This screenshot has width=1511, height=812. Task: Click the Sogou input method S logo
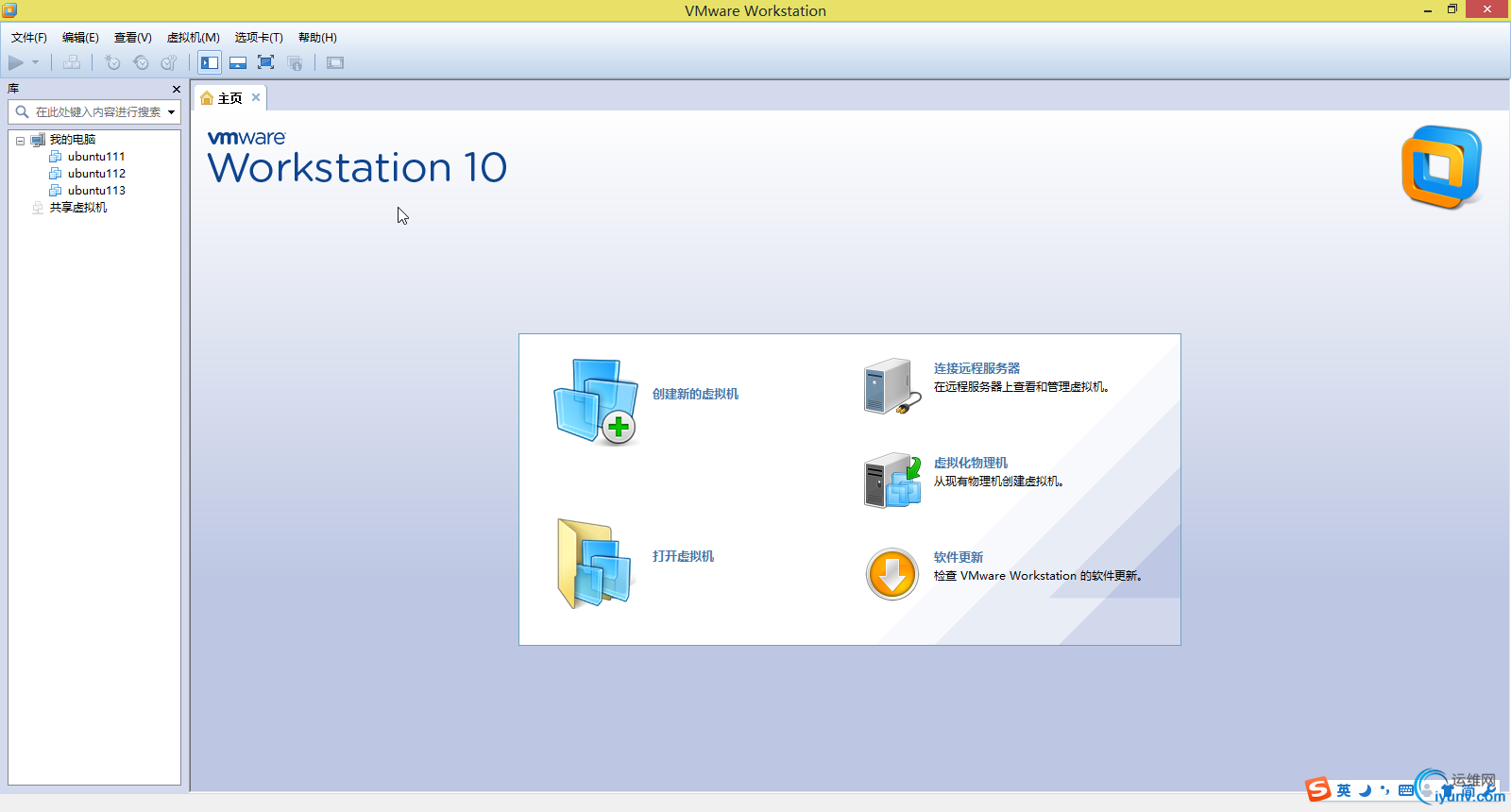[x=1318, y=789]
